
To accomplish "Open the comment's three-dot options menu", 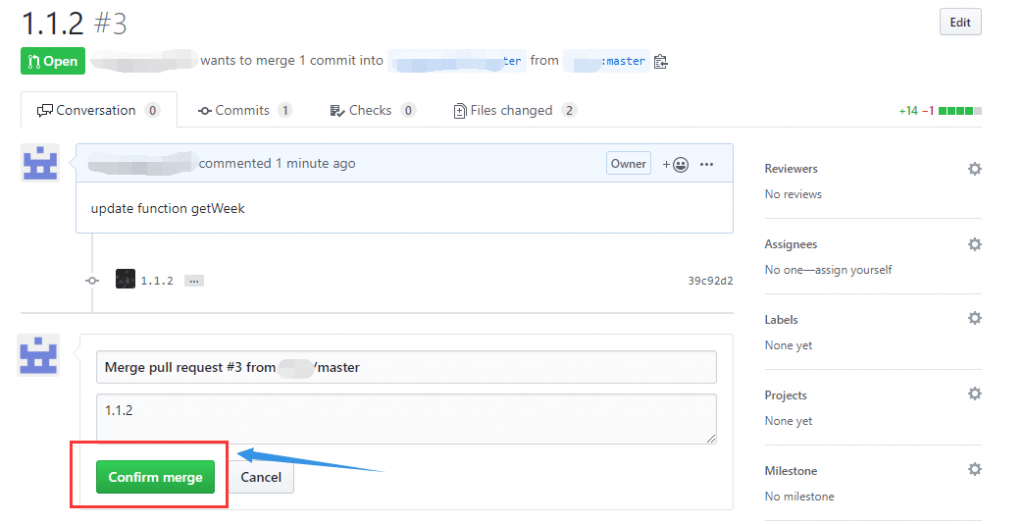I will pos(707,164).
